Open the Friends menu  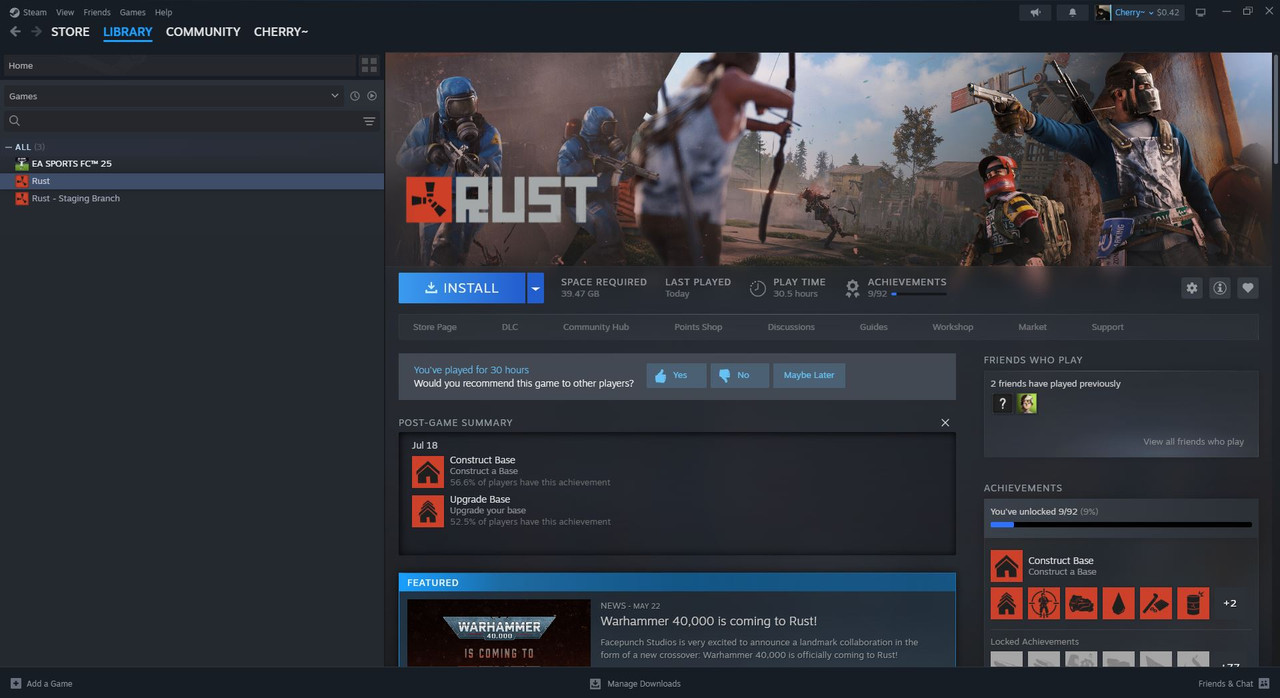[97, 12]
